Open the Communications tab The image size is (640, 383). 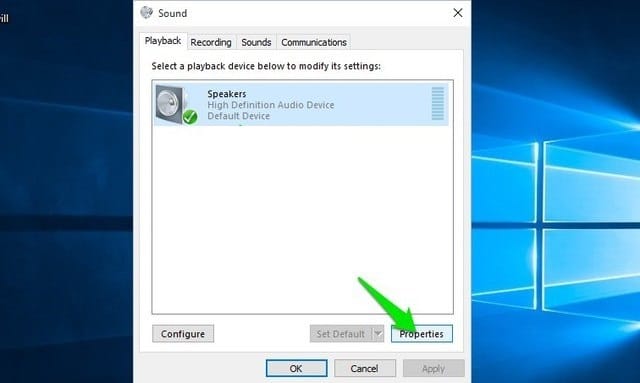coord(313,42)
